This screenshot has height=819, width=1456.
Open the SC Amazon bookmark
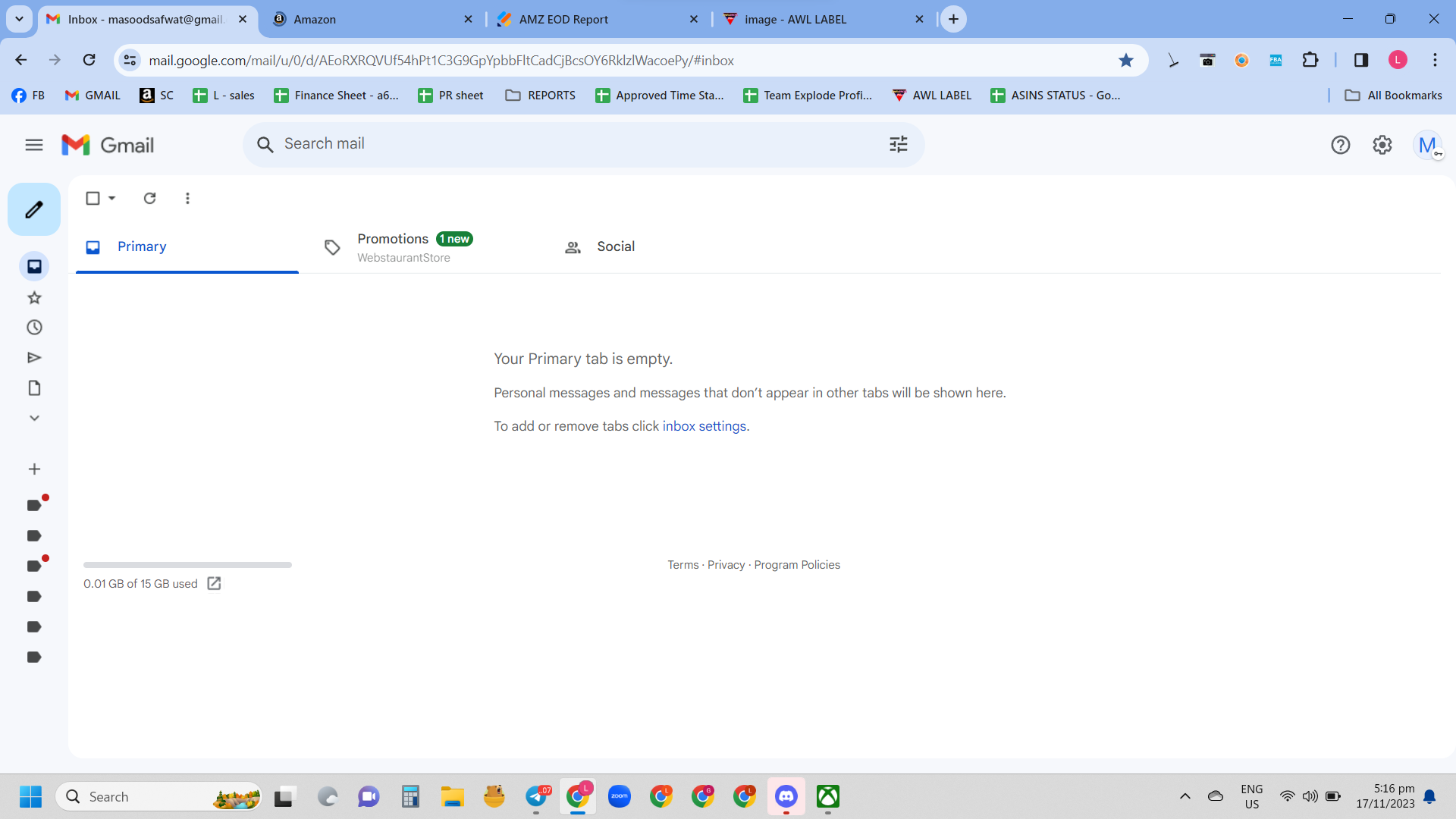click(157, 96)
